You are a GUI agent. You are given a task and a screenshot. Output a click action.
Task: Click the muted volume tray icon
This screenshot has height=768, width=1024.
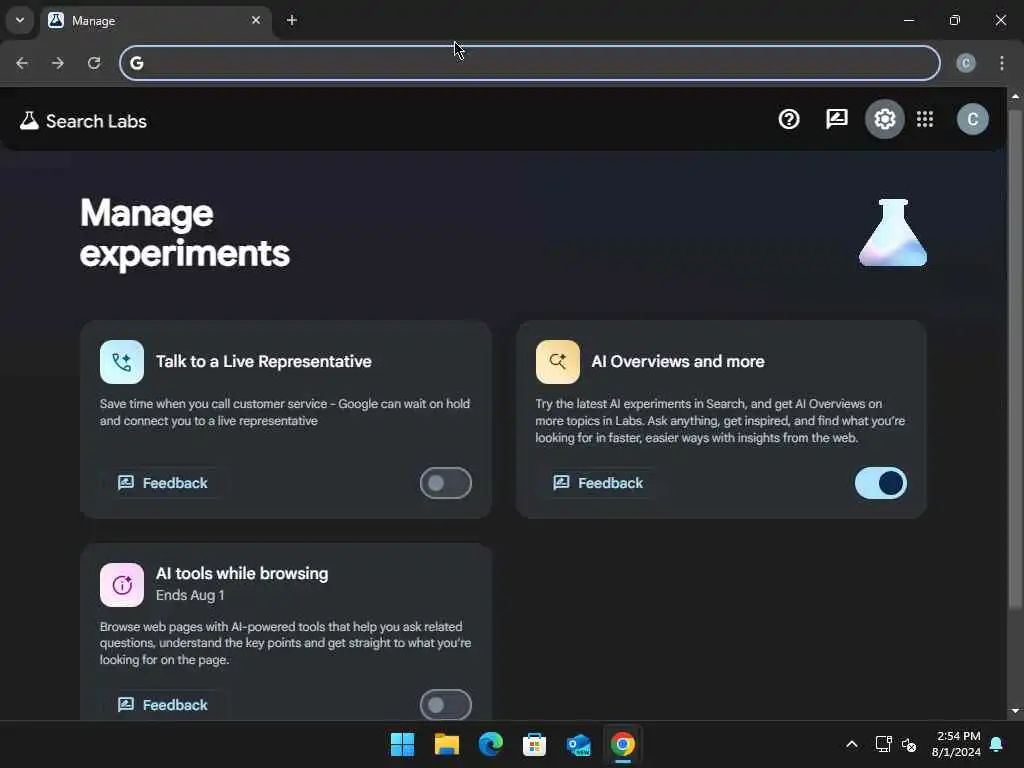point(908,744)
